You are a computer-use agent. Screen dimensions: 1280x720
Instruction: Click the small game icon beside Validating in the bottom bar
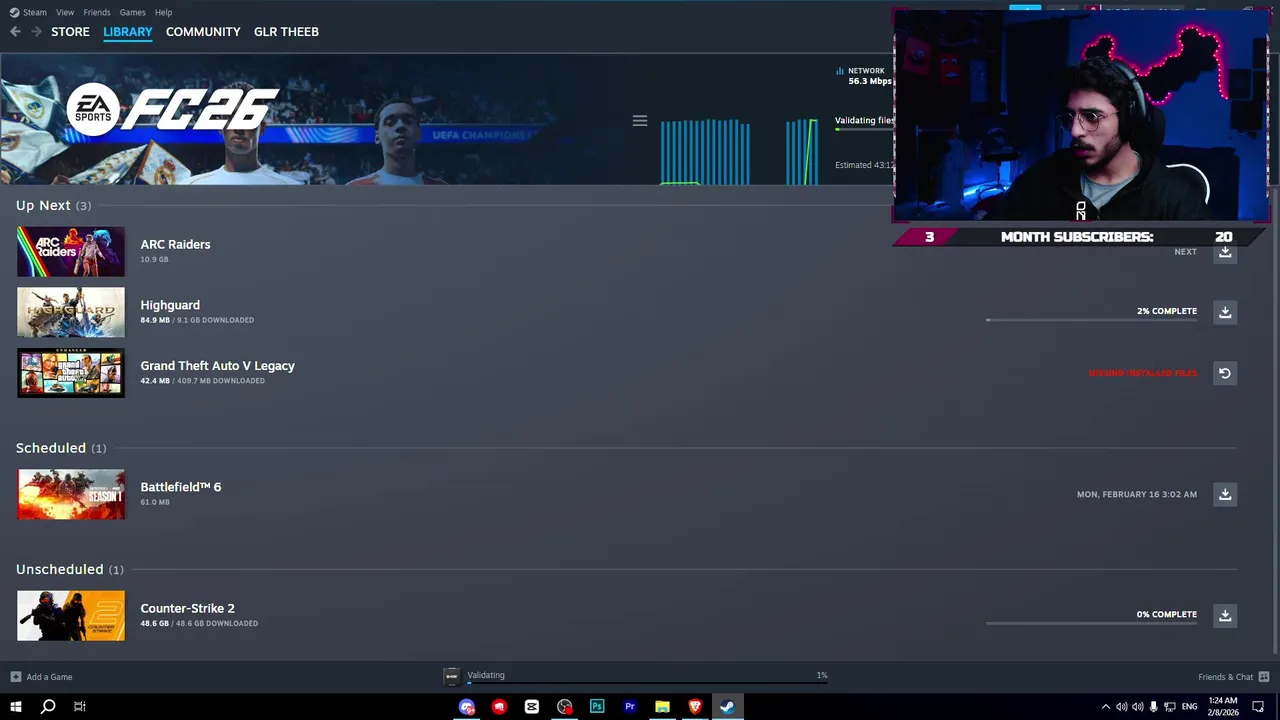pyautogui.click(x=451, y=676)
